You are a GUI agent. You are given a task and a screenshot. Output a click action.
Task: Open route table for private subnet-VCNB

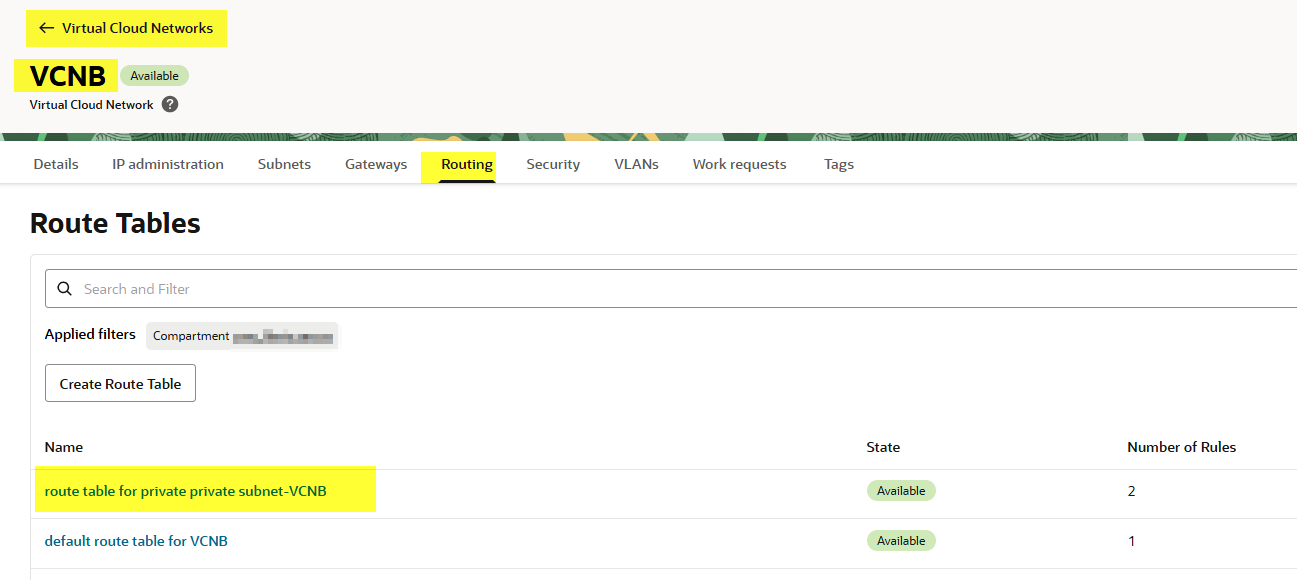pos(186,491)
